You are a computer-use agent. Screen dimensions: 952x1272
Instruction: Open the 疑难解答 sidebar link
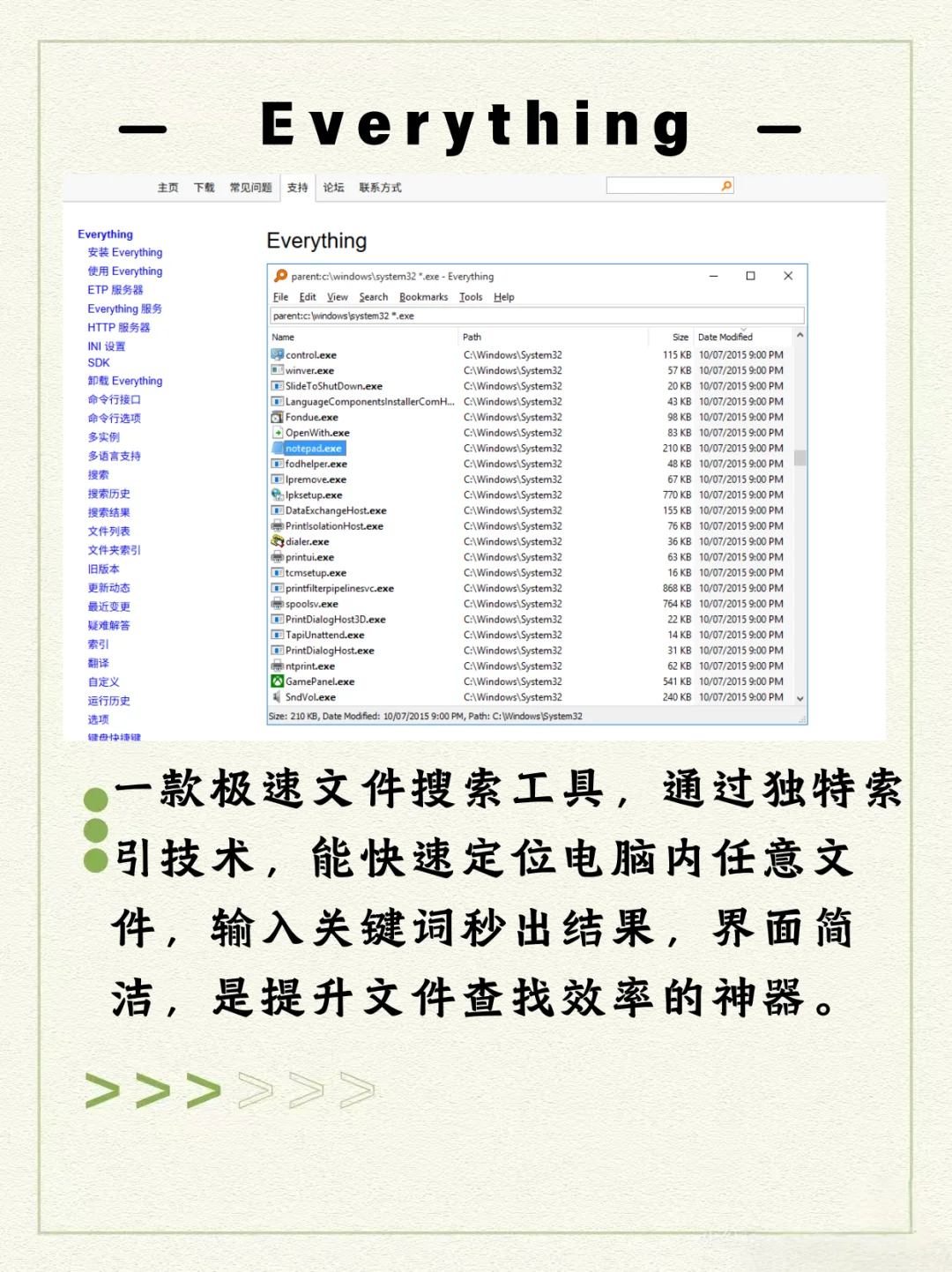[109, 626]
